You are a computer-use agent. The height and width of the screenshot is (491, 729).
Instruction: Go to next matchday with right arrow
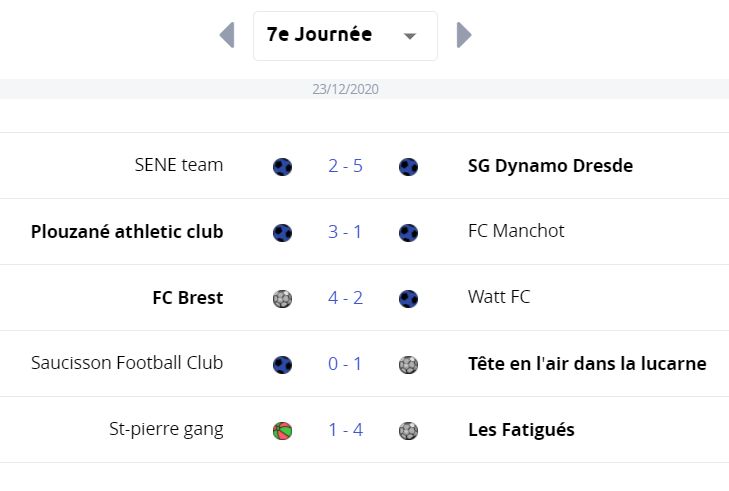click(x=464, y=35)
